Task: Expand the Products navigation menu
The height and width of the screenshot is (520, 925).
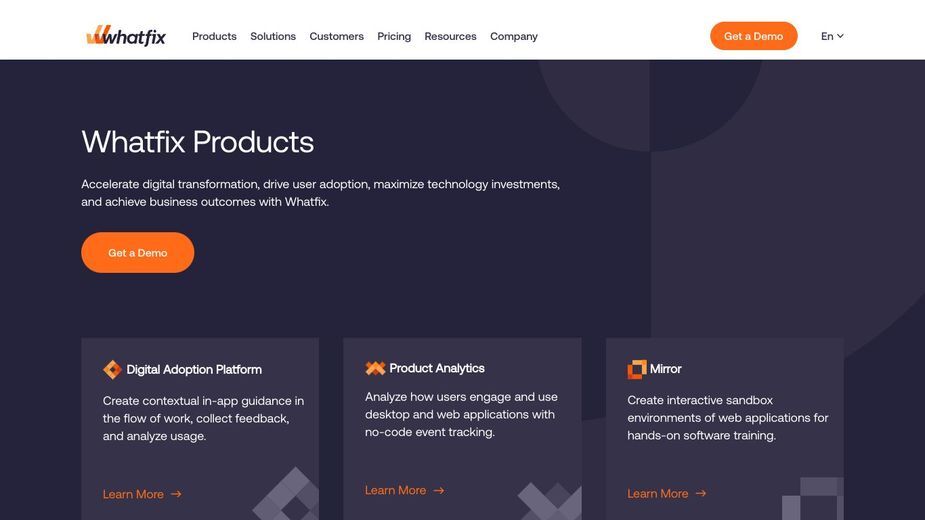Action: pyautogui.click(x=214, y=36)
